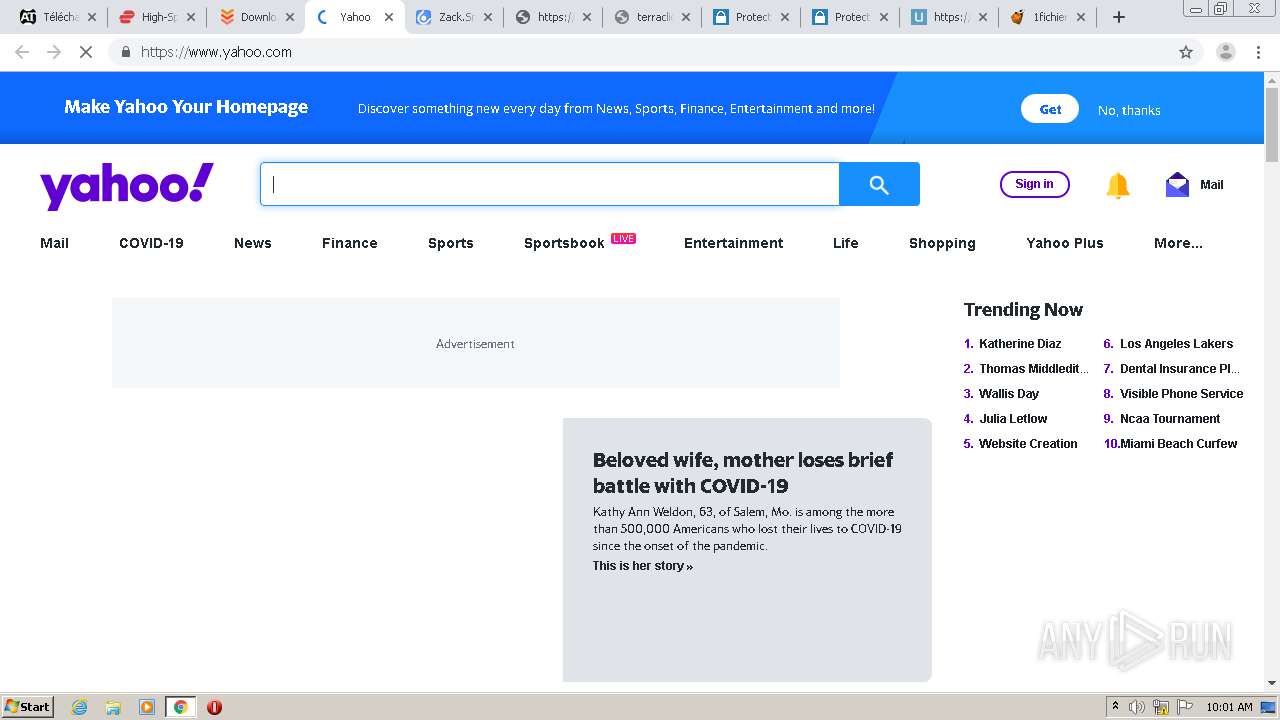Open trending topic Website Creation

(1028, 444)
